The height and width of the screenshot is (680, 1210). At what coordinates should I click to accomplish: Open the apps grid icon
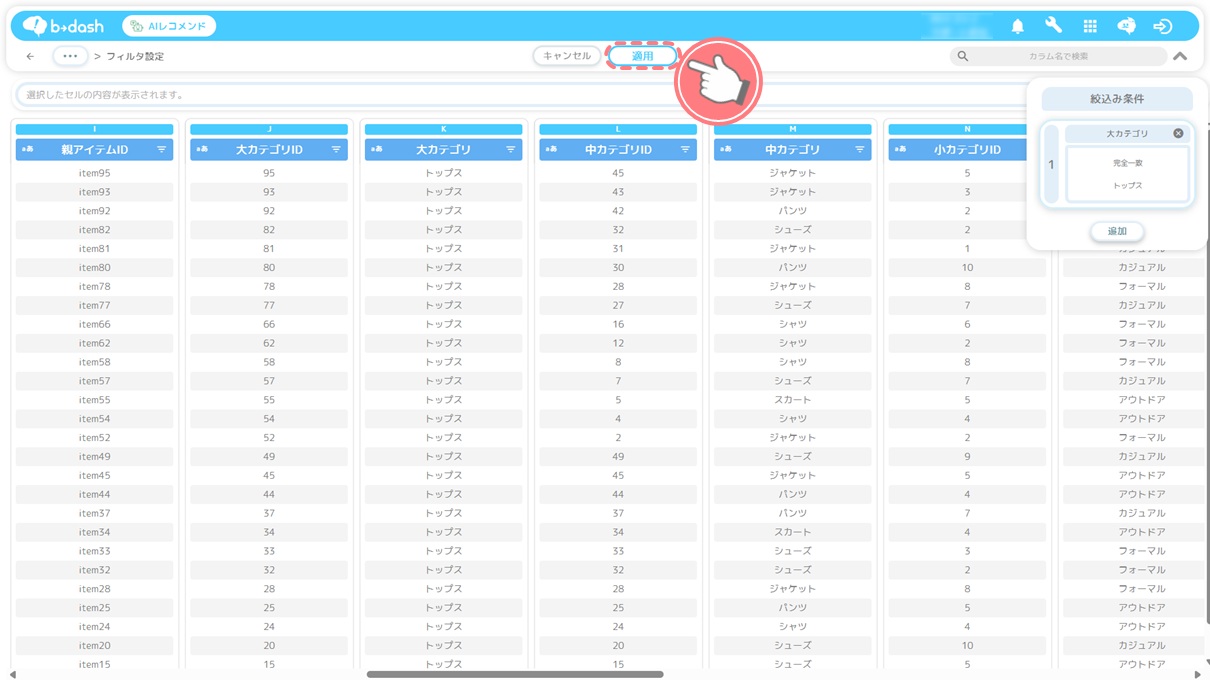point(1090,26)
